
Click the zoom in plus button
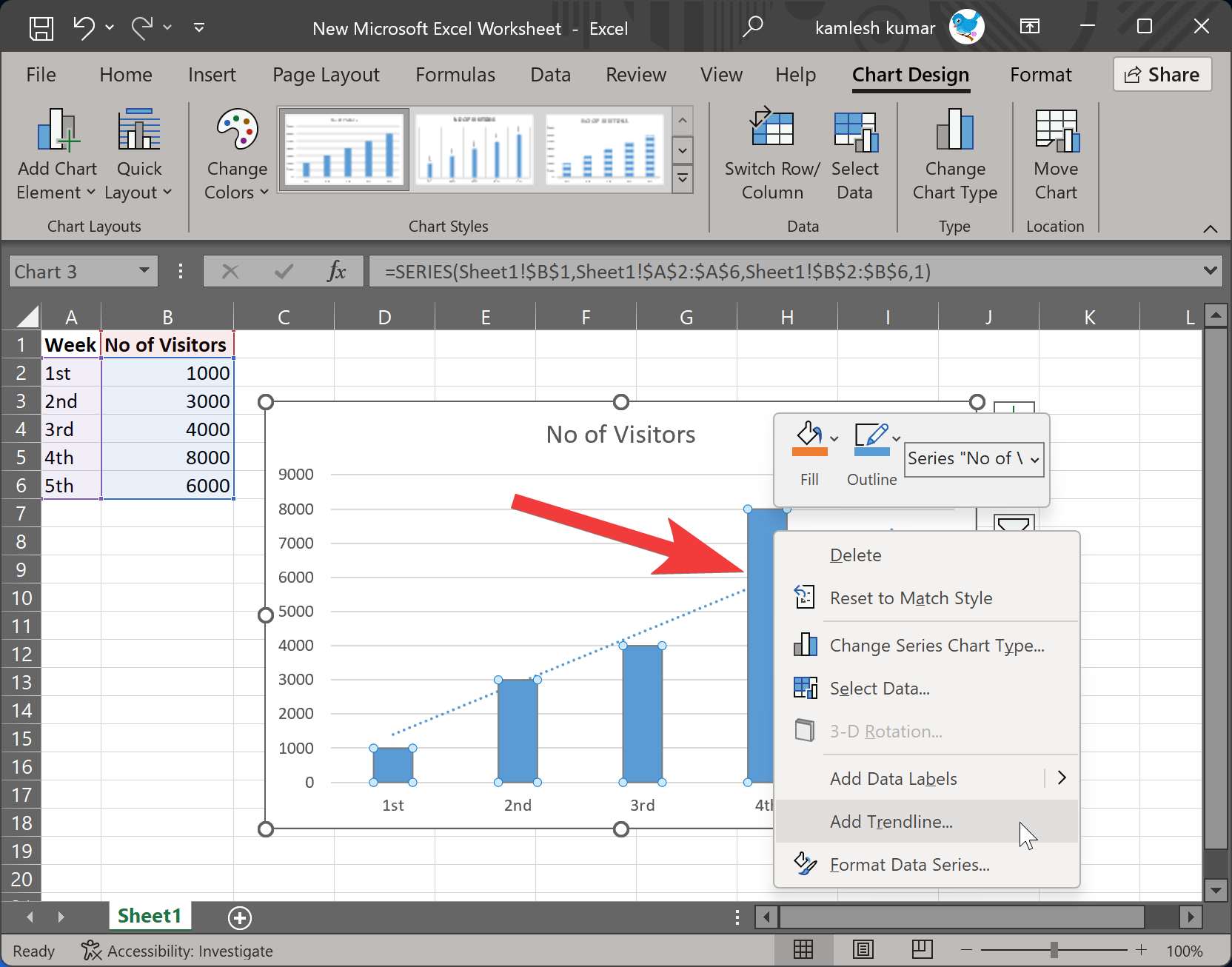[1141, 950]
